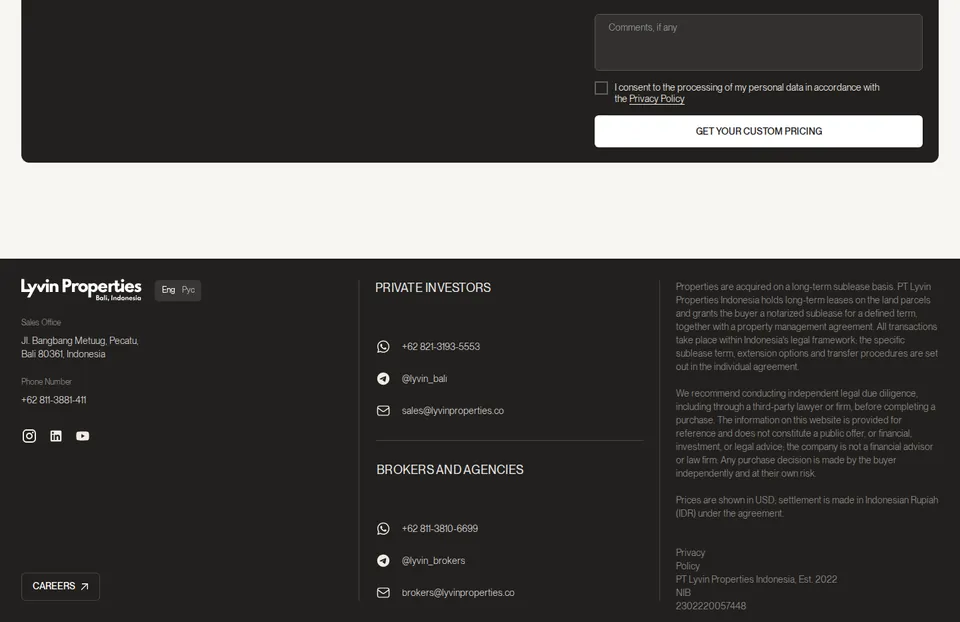
Task: Submit with Get Your Custom Pricing button
Action: [759, 131]
